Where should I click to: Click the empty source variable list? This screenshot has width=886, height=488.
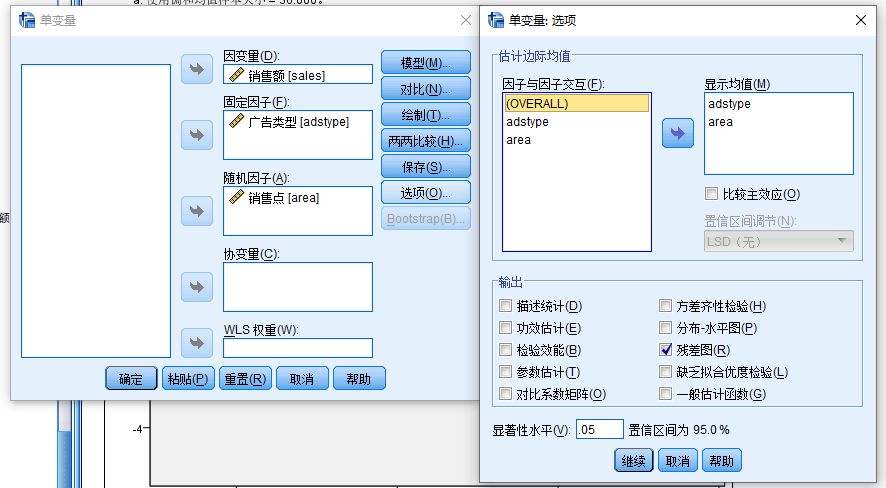96,211
